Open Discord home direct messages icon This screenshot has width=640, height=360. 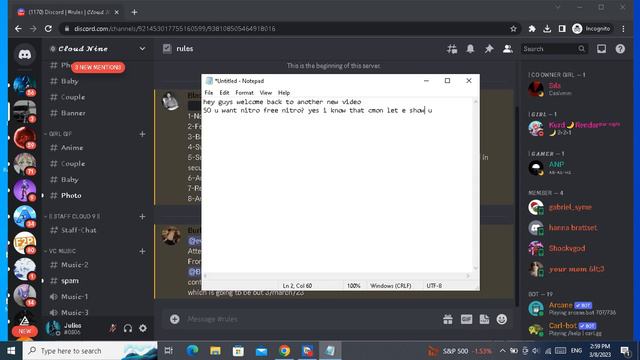[24, 54]
